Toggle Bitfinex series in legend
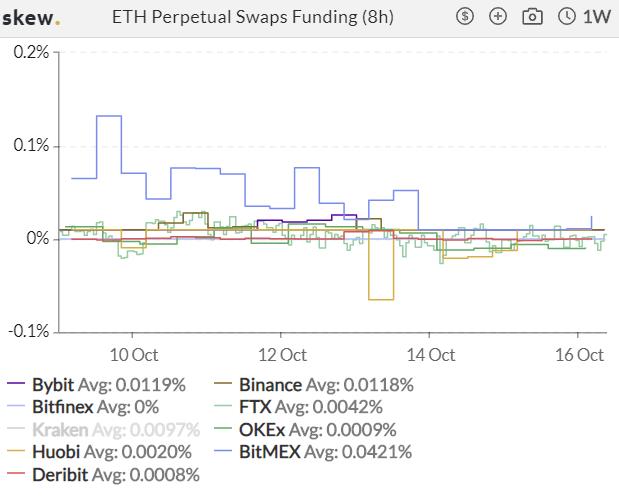Viewport: 619px width, 496px height. click(x=83, y=407)
